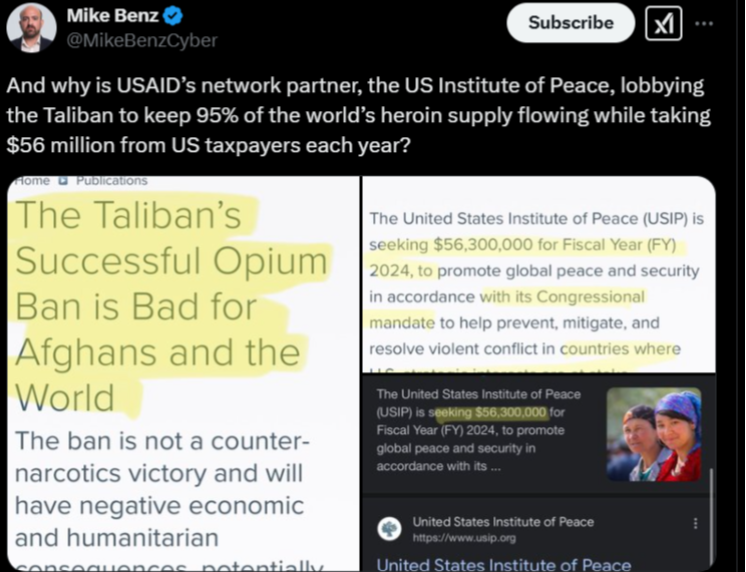The width and height of the screenshot is (746, 572).
Task: Click the tweet text about USAID's network partner
Action: [x=358, y=115]
